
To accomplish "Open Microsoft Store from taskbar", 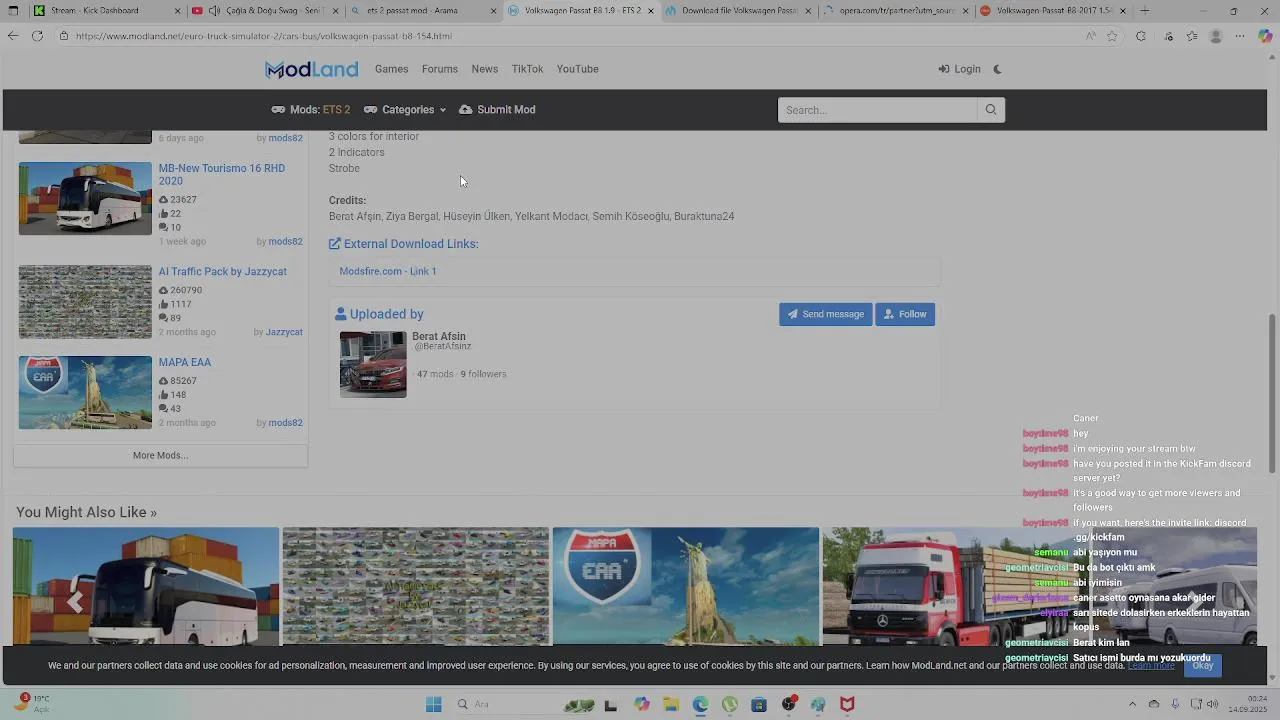I will (x=759, y=704).
